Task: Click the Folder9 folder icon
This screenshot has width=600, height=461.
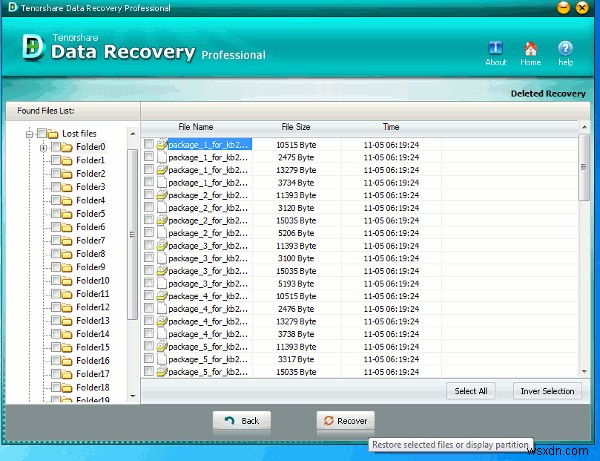Action: coord(67,267)
